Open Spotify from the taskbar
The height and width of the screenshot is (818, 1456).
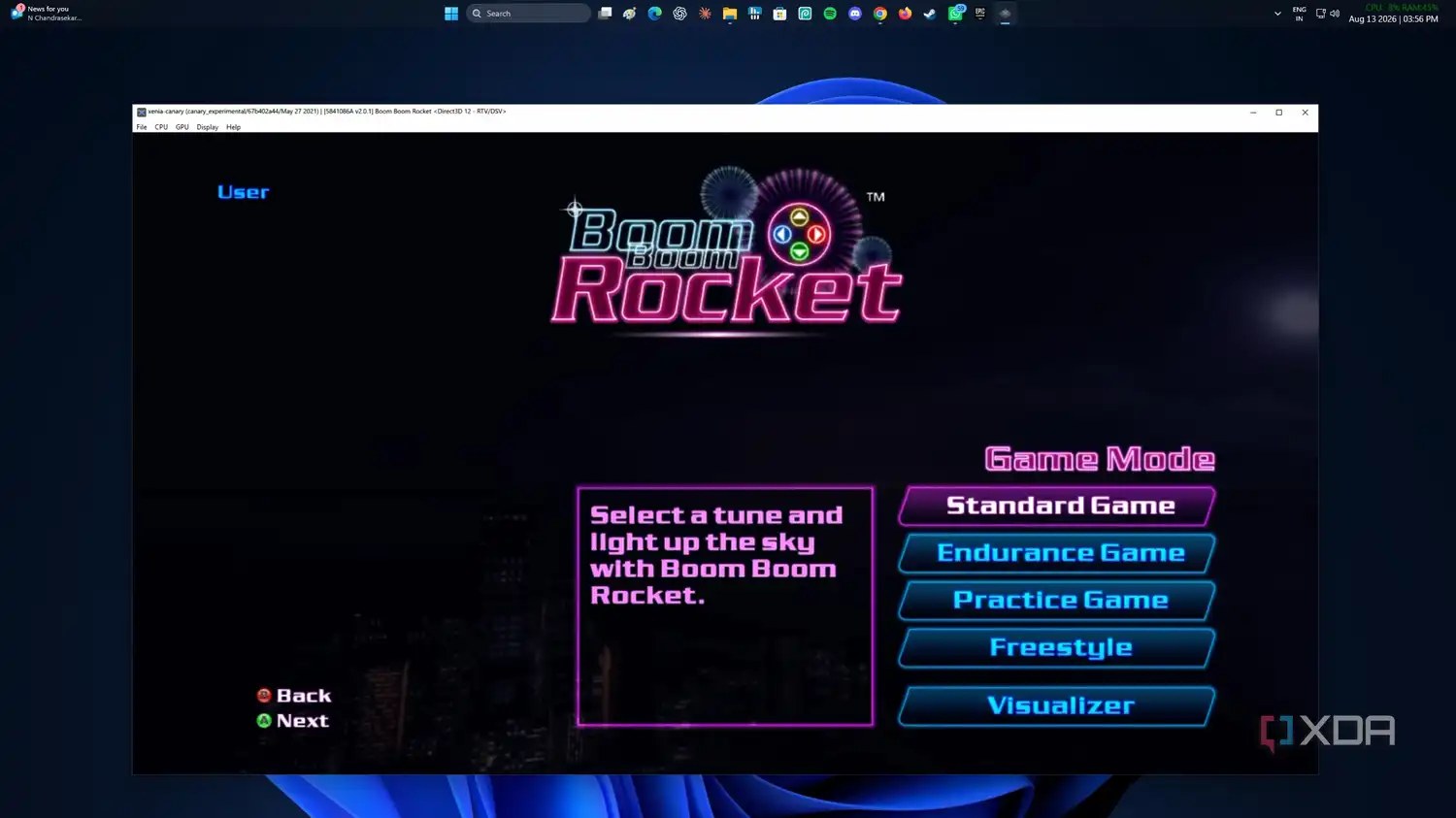[x=830, y=14]
